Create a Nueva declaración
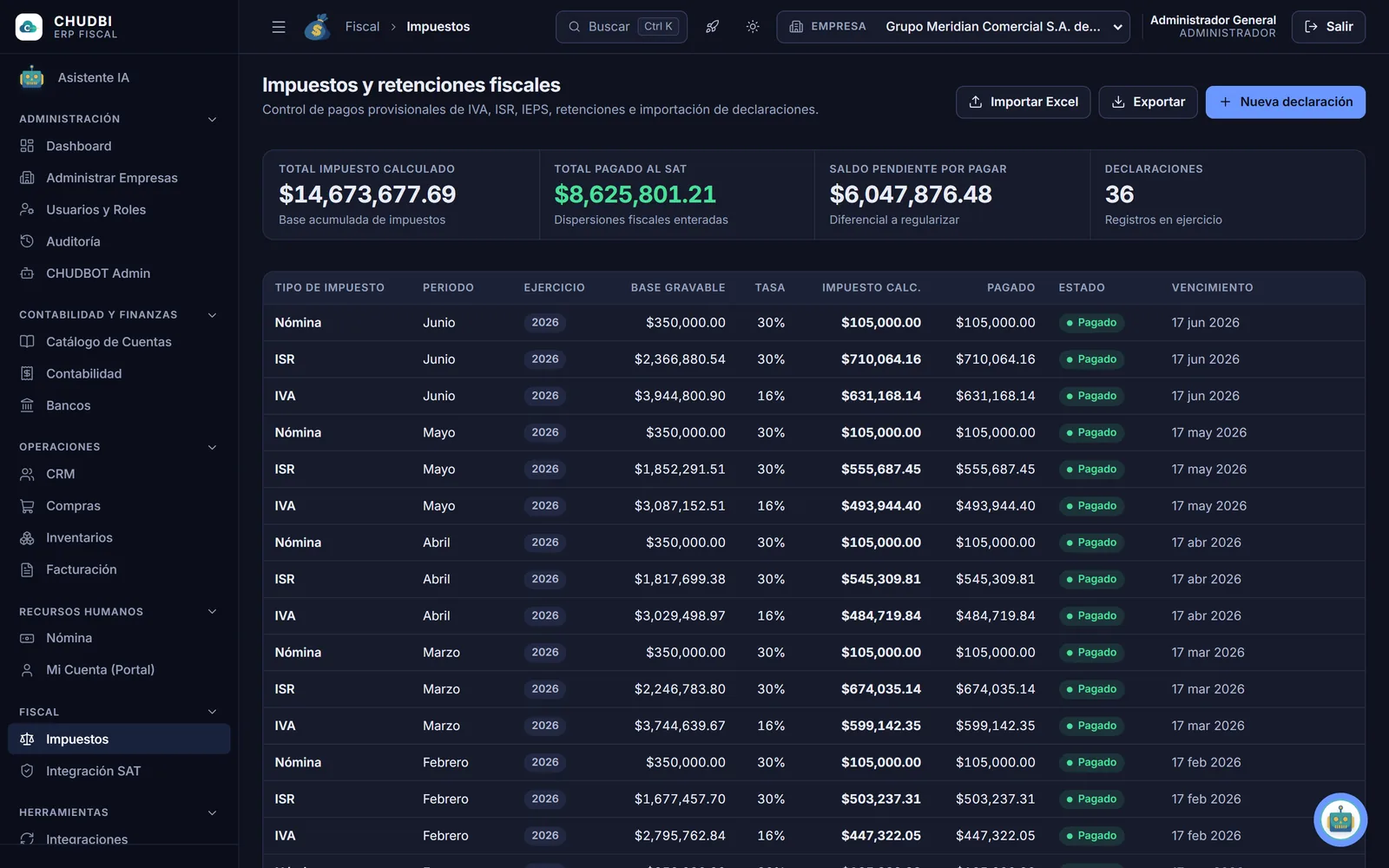 coord(1285,102)
